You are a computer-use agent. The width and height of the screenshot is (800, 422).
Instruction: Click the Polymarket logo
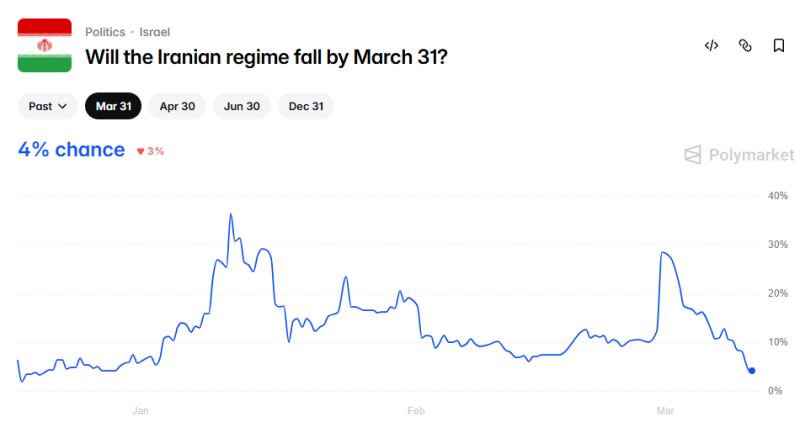click(x=739, y=154)
